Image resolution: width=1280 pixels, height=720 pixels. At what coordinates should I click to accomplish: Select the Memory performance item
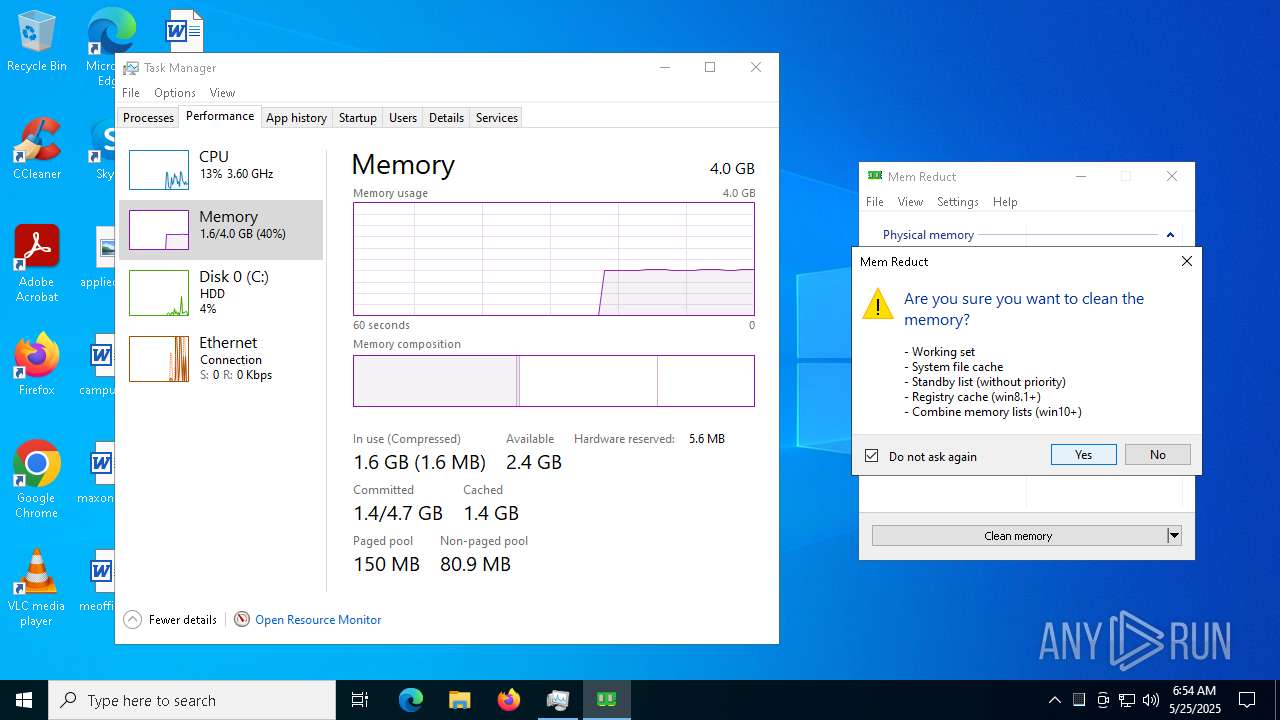click(x=221, y=230)
